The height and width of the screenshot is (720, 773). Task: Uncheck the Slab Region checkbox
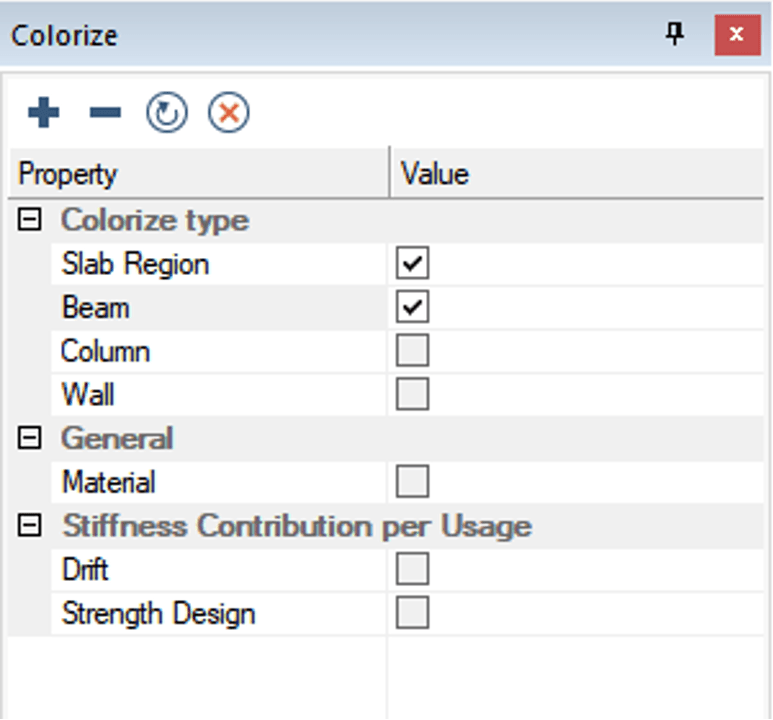pyautogui.click(x=412, y=264)
